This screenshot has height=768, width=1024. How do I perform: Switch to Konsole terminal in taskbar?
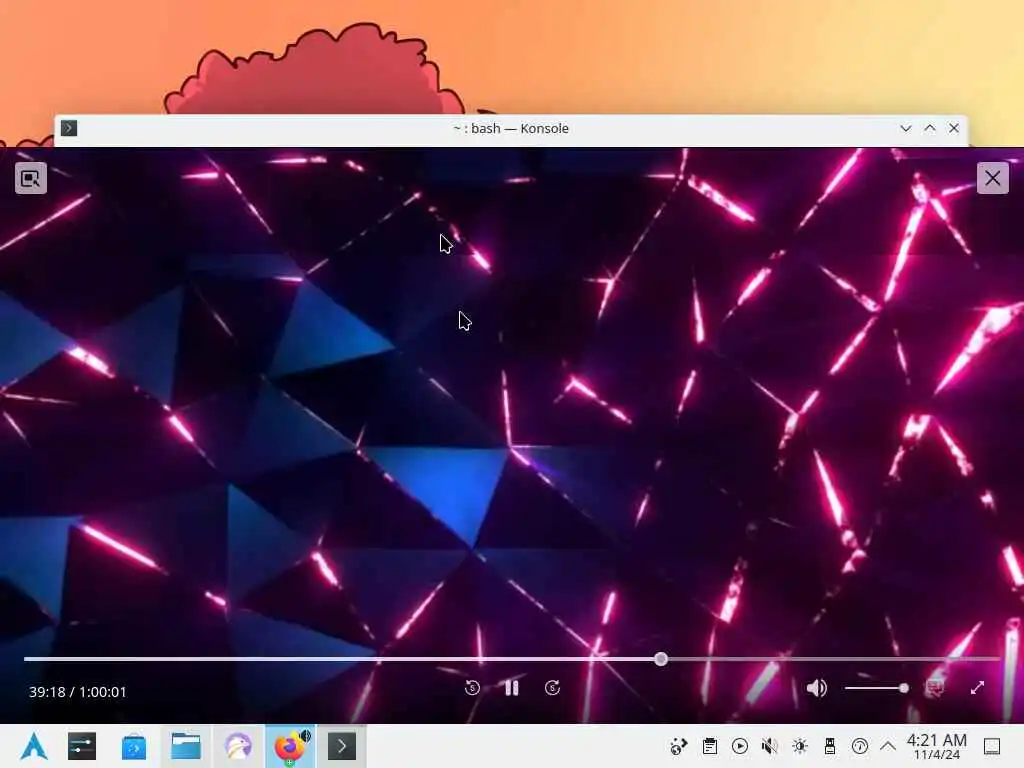coord(342,746)
